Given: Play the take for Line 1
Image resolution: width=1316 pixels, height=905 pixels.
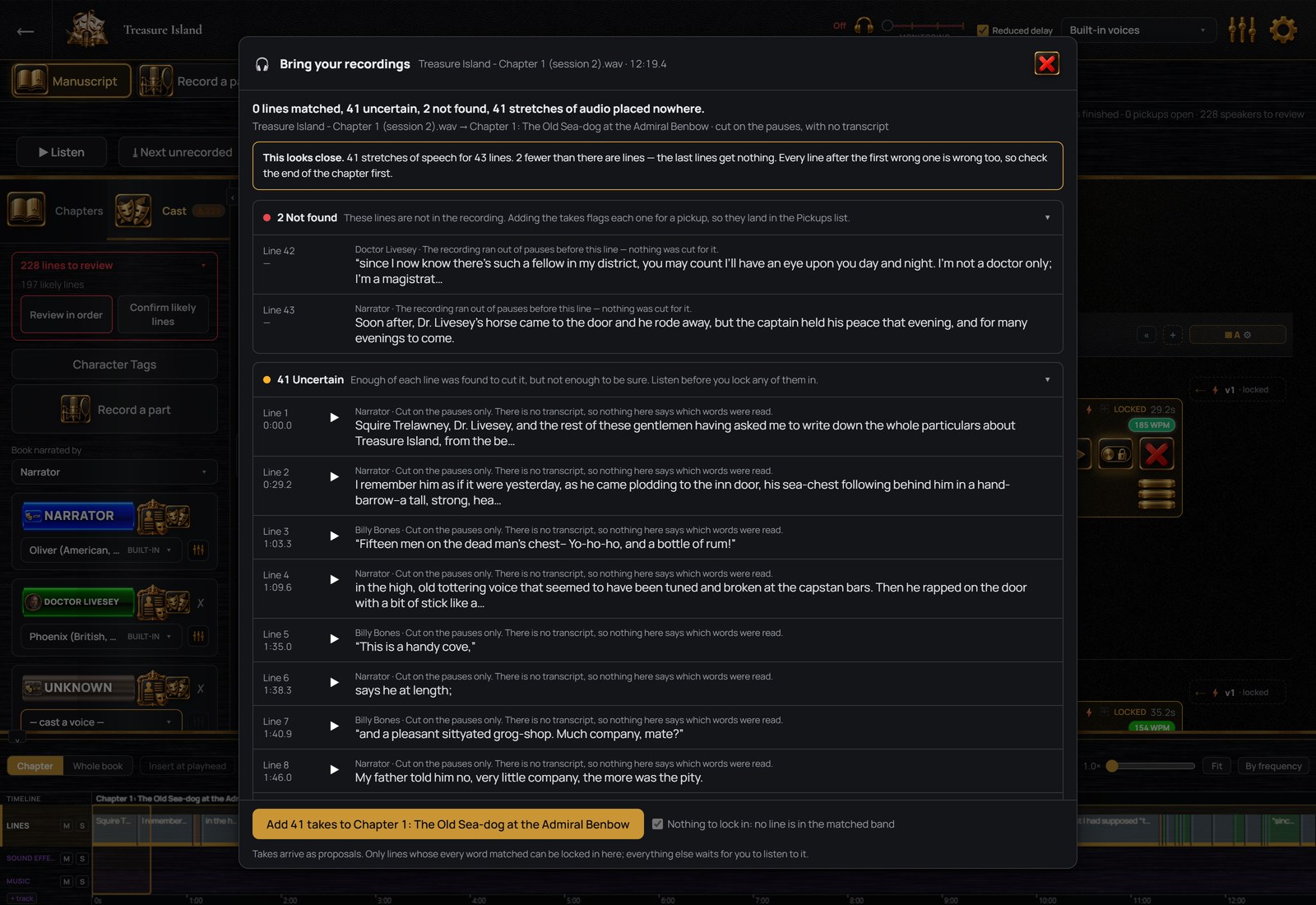Looking at the screenshot, I should coord(334,418).
